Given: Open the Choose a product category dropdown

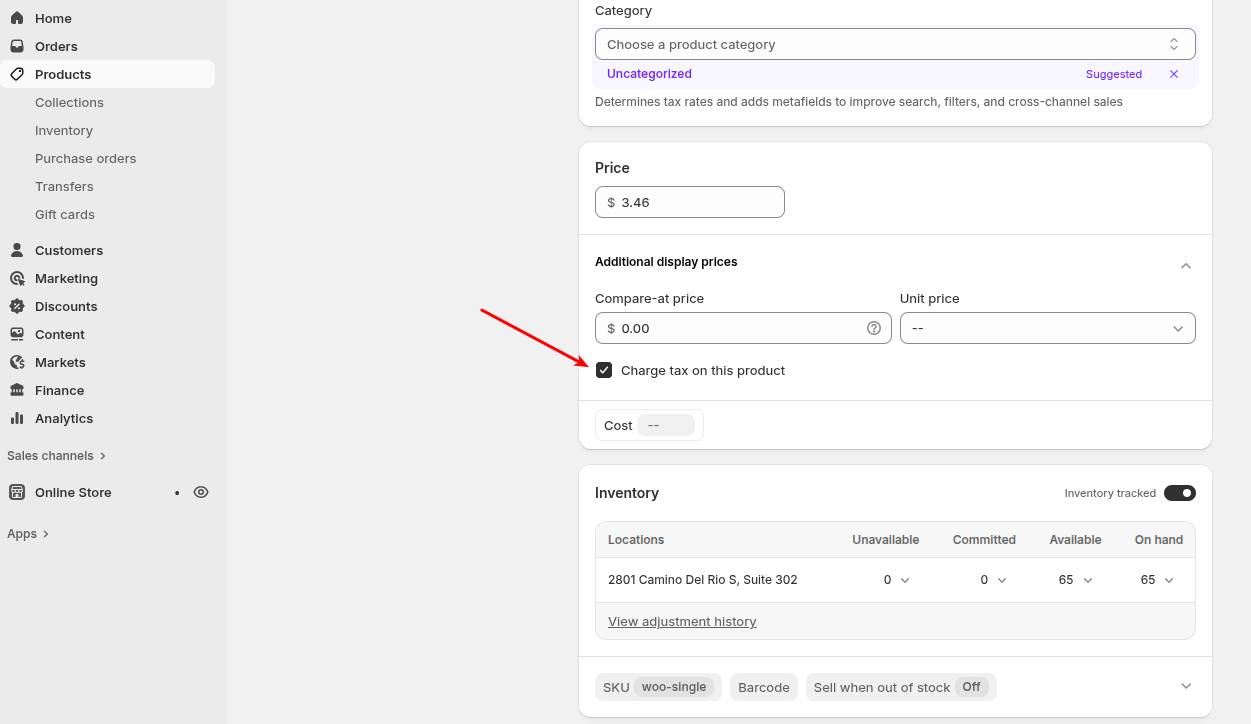Looking at the screenshot, I should click(895, 44).
